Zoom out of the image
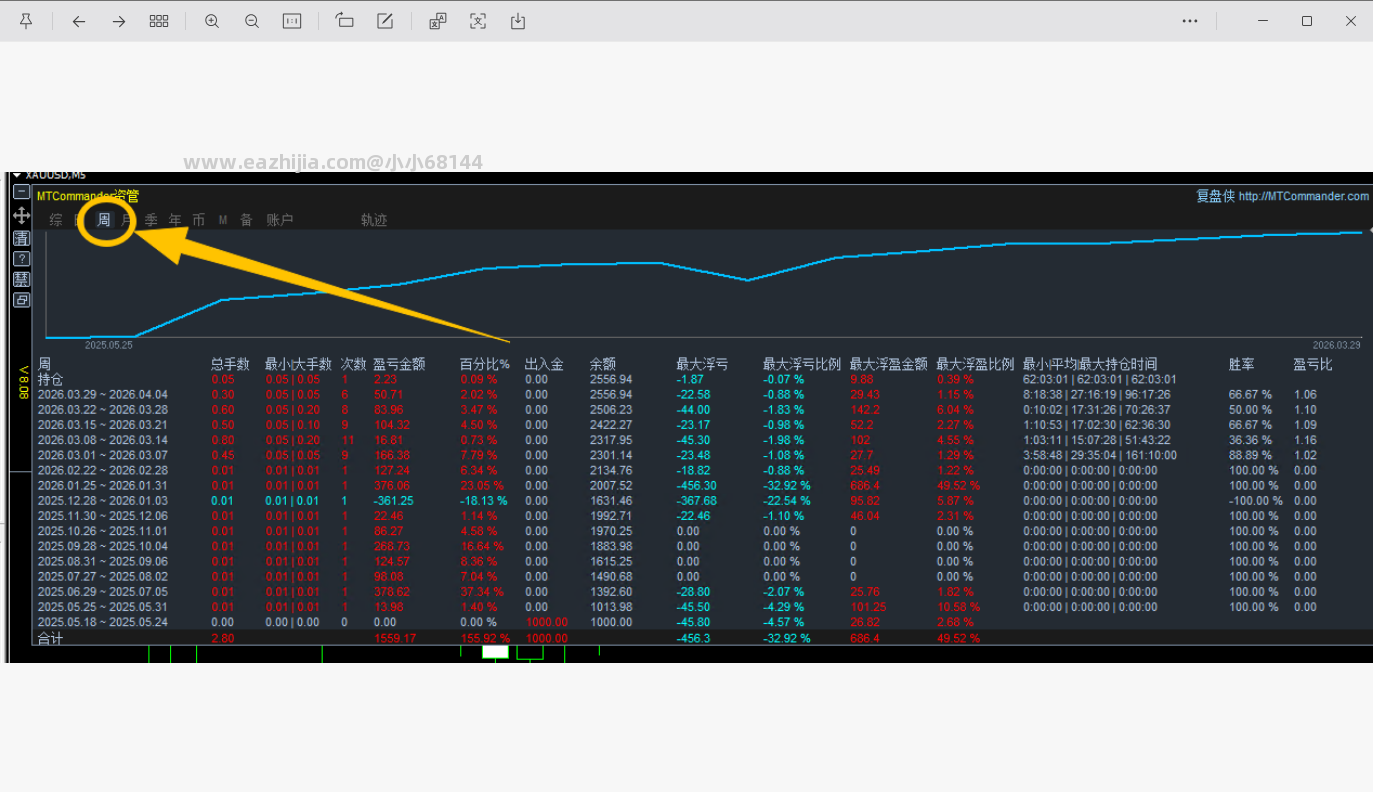 [x=252, y=21]
